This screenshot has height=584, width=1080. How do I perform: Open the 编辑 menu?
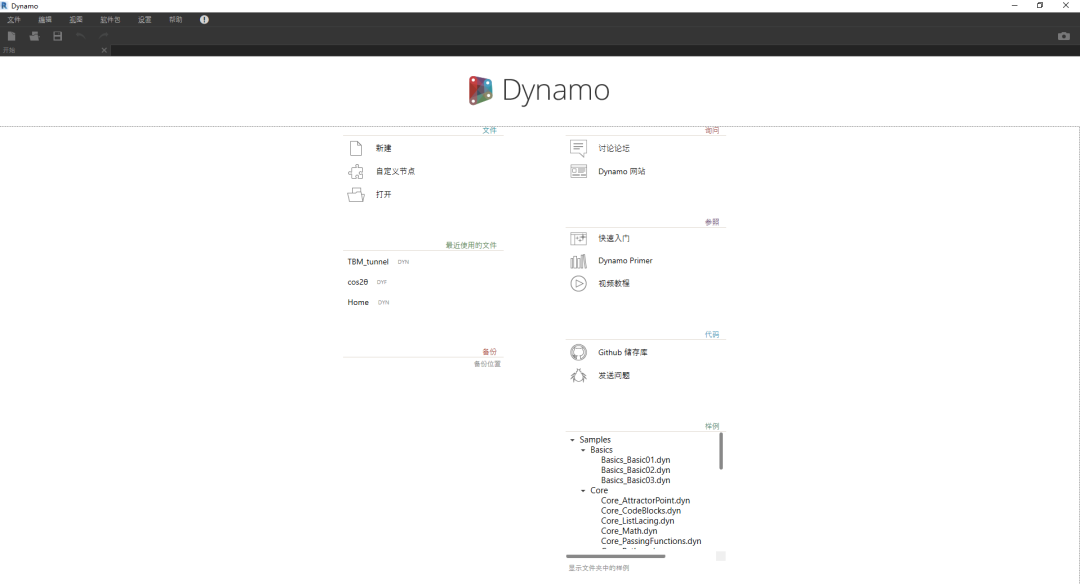pos(45,20)
